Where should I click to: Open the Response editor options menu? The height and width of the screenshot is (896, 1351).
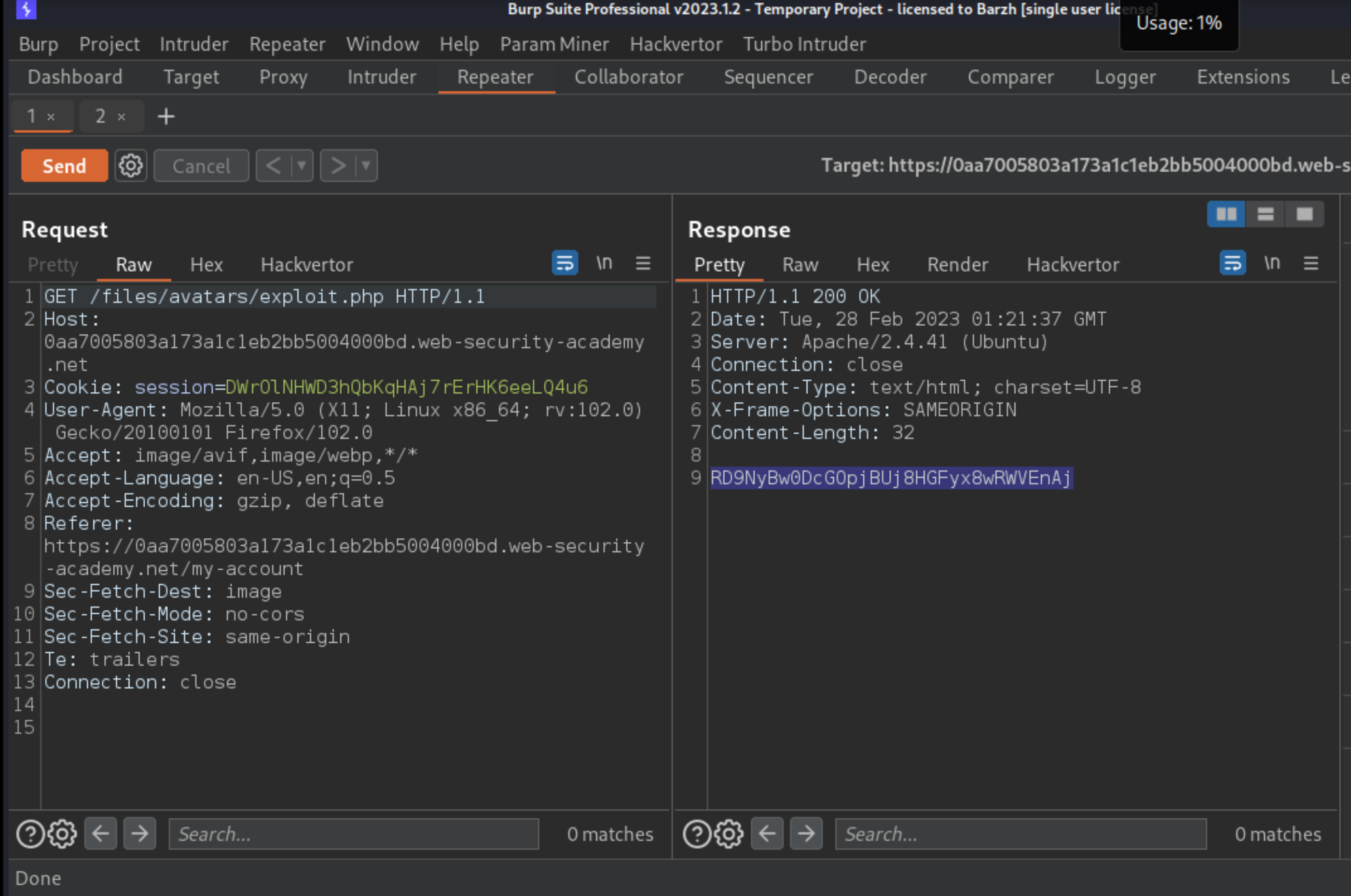pyautogui.click(x=1311, y=263)
